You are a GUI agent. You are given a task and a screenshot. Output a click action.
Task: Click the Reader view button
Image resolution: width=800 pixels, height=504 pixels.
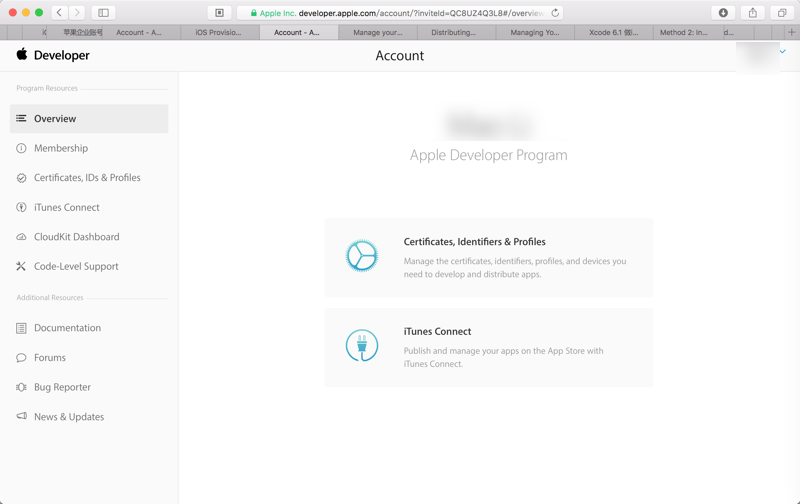tap(219, 12)
